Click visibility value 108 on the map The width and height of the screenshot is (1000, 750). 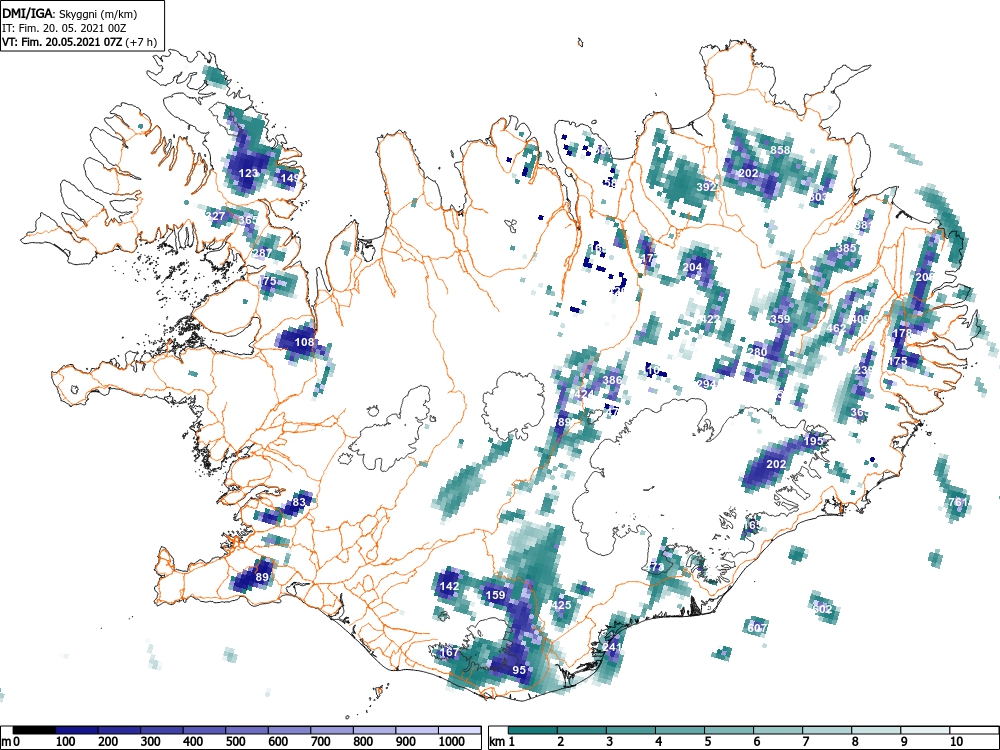coord(304,342)
